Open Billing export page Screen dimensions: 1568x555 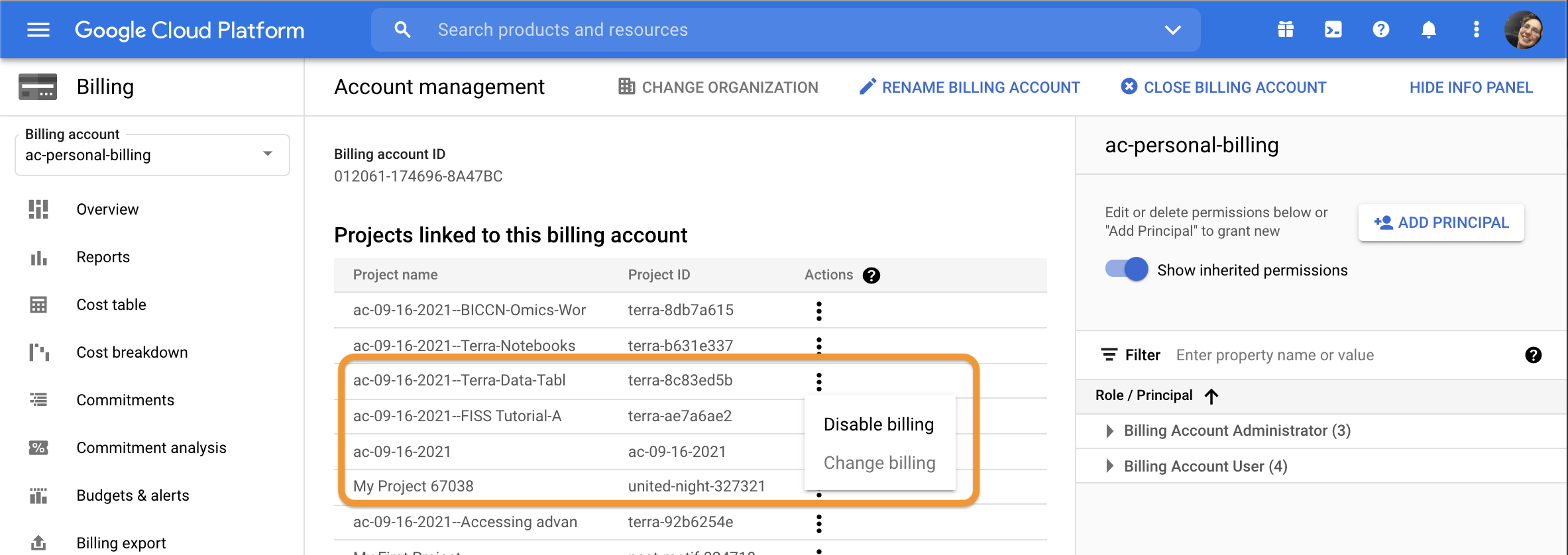(121, 543)
